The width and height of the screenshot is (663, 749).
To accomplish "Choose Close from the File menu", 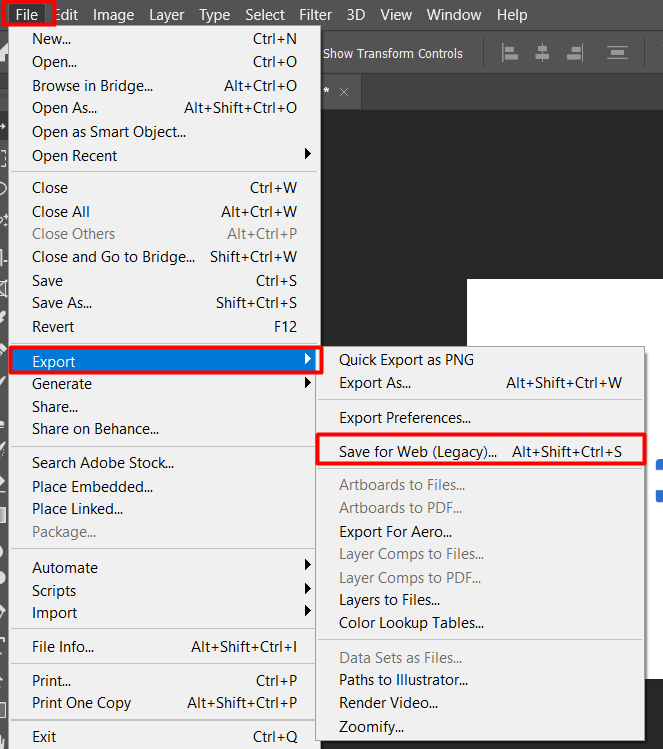I will (x=164, y=188).
